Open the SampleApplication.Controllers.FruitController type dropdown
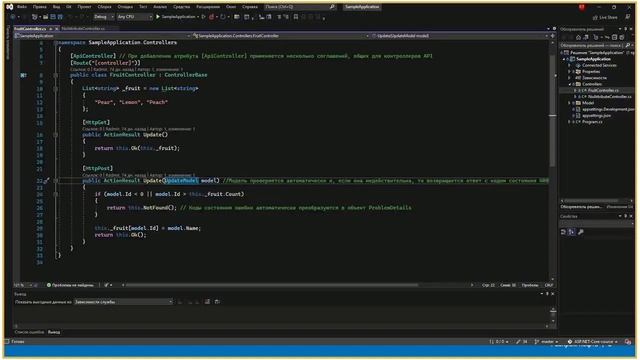The image size is (640, 360). point(281,36)
